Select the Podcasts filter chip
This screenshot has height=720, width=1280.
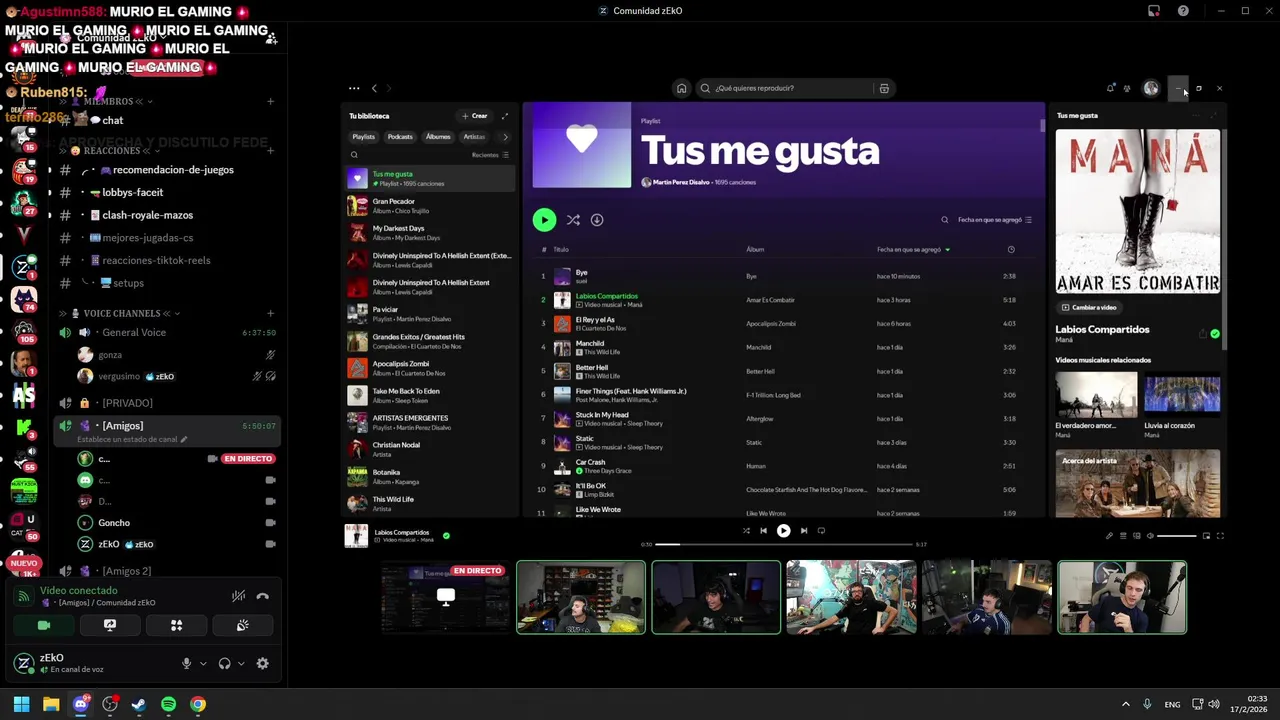[x=400, y=137]
